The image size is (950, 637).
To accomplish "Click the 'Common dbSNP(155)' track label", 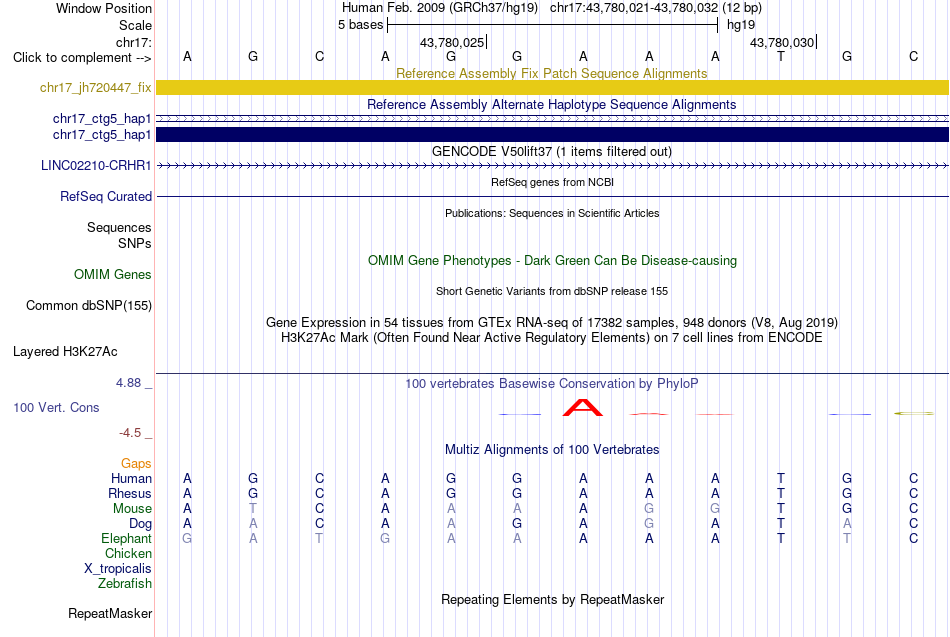I will [89, 305].
